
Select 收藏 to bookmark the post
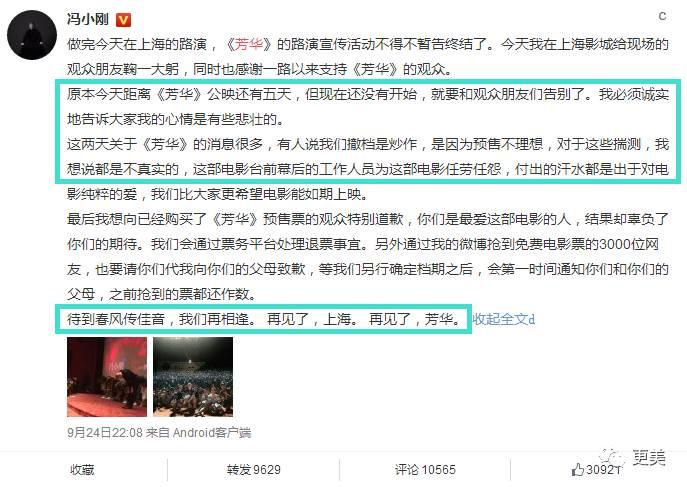82,470
